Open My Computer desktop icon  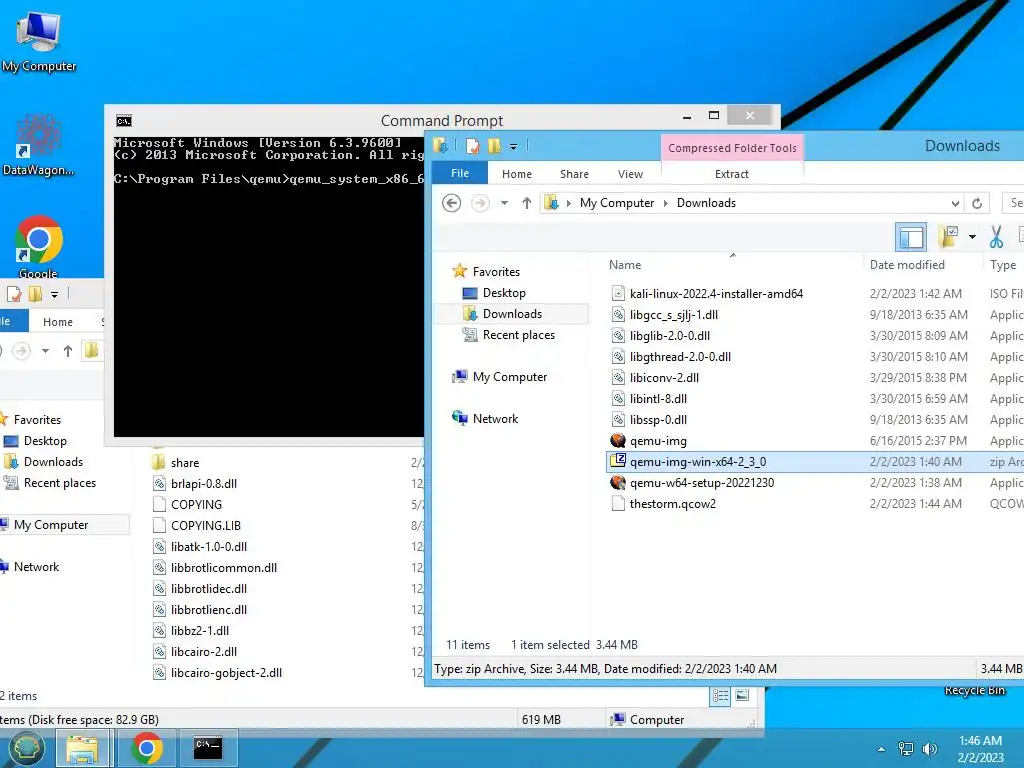(x=39, y=40)
